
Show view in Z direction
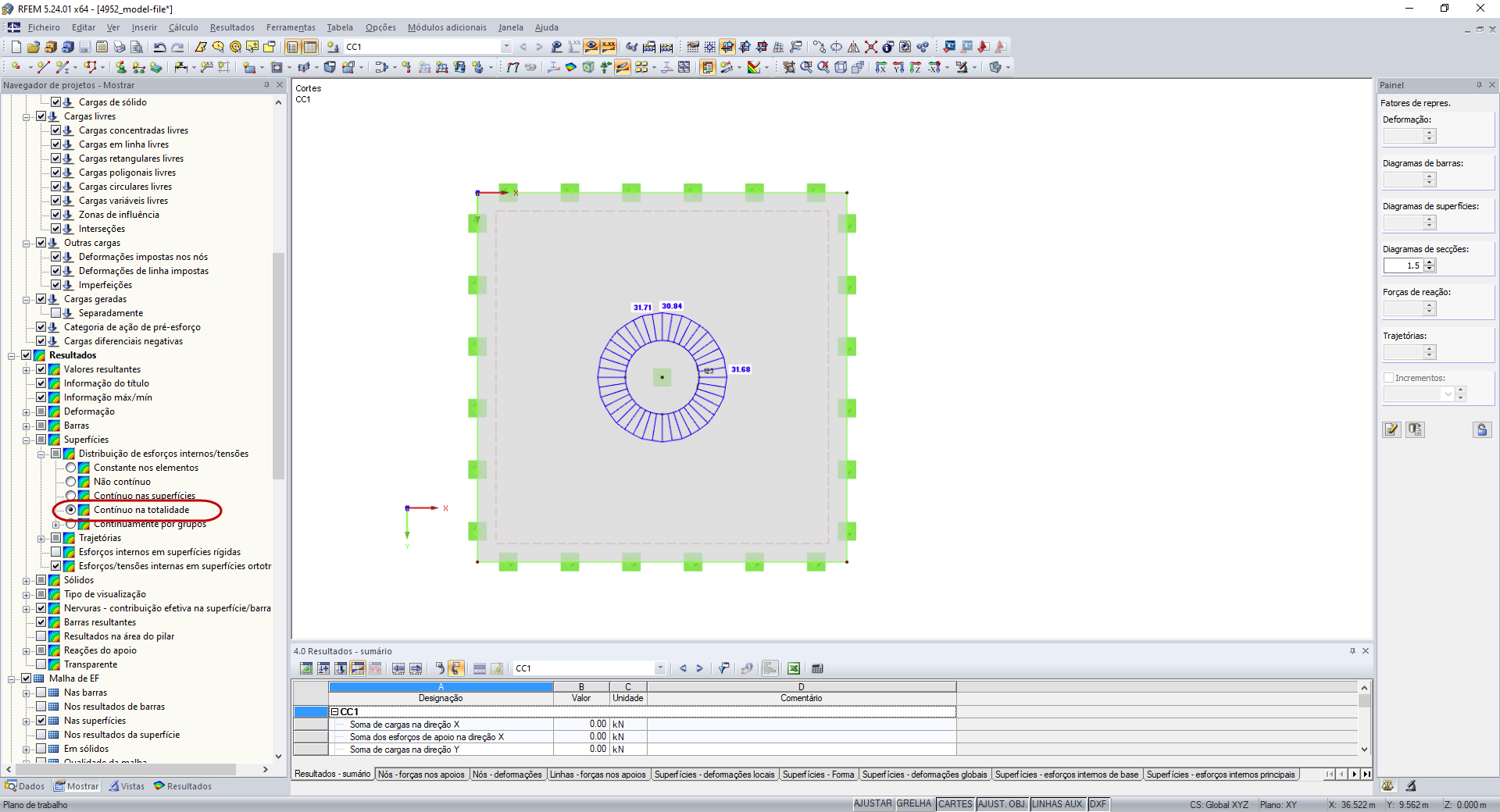[915, 67]
